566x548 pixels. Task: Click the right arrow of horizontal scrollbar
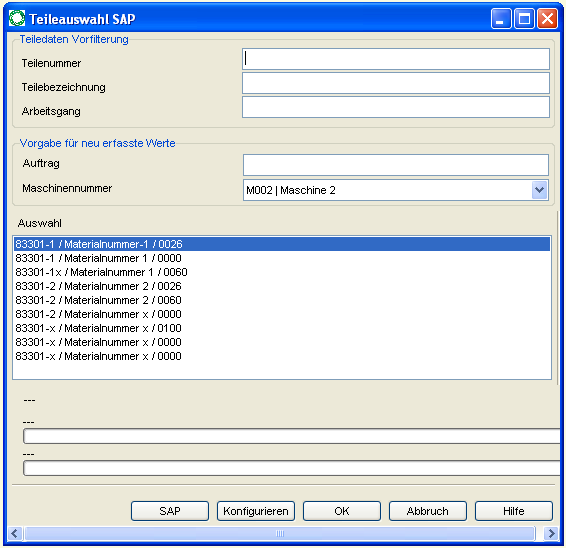tap(551, 533)
